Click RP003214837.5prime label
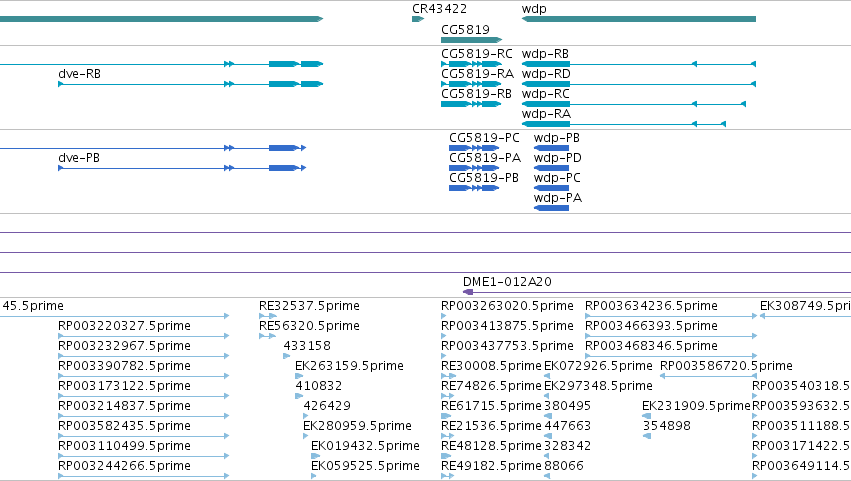Screen dimensions: 851x481 [x=124, y=406]
